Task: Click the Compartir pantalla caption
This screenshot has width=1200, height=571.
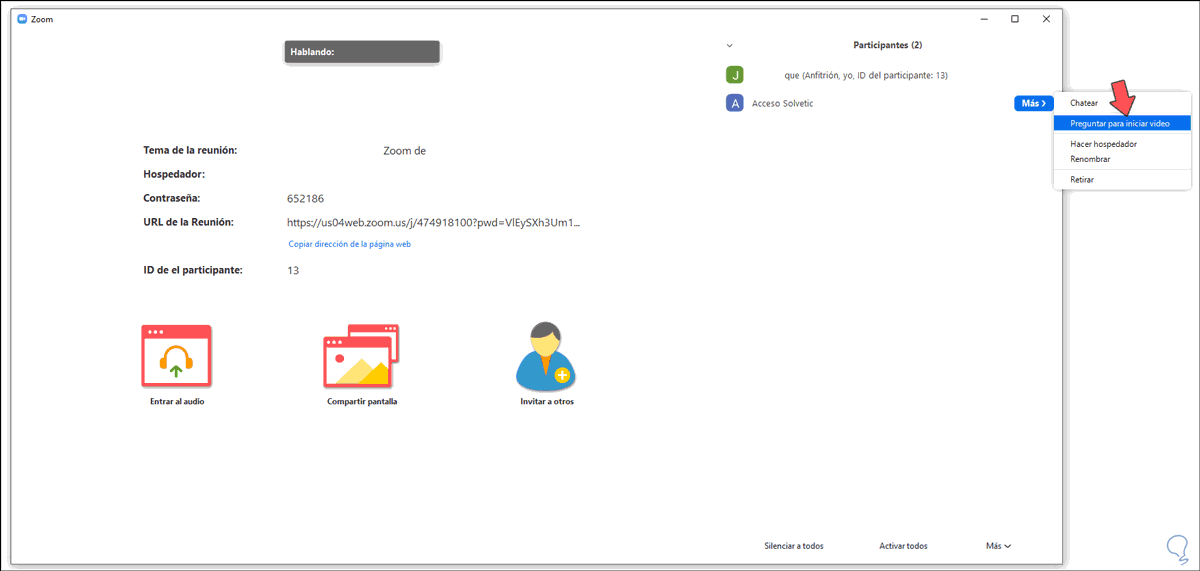Action: (362, 402)
